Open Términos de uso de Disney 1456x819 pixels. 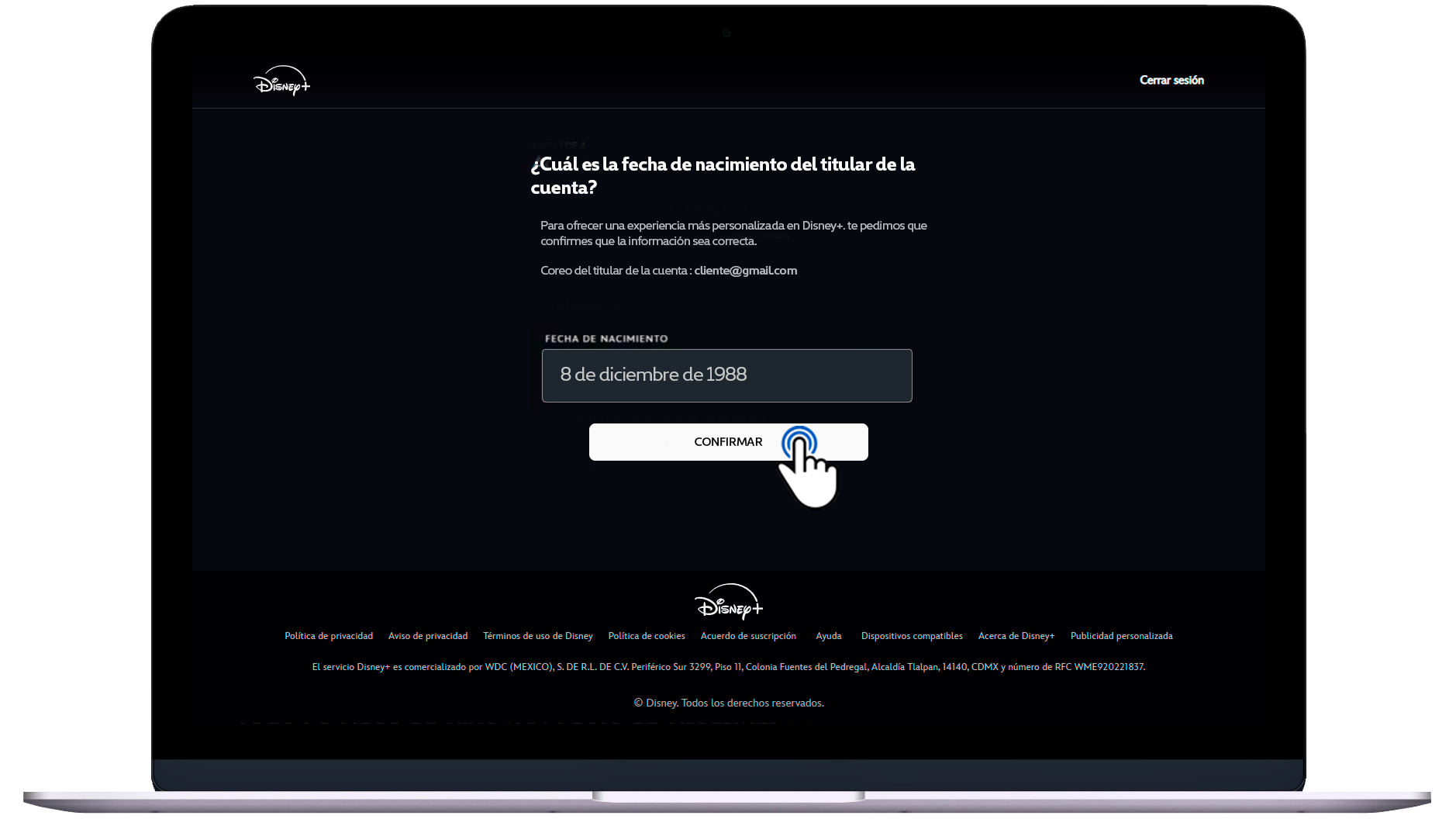pos(538,636)
